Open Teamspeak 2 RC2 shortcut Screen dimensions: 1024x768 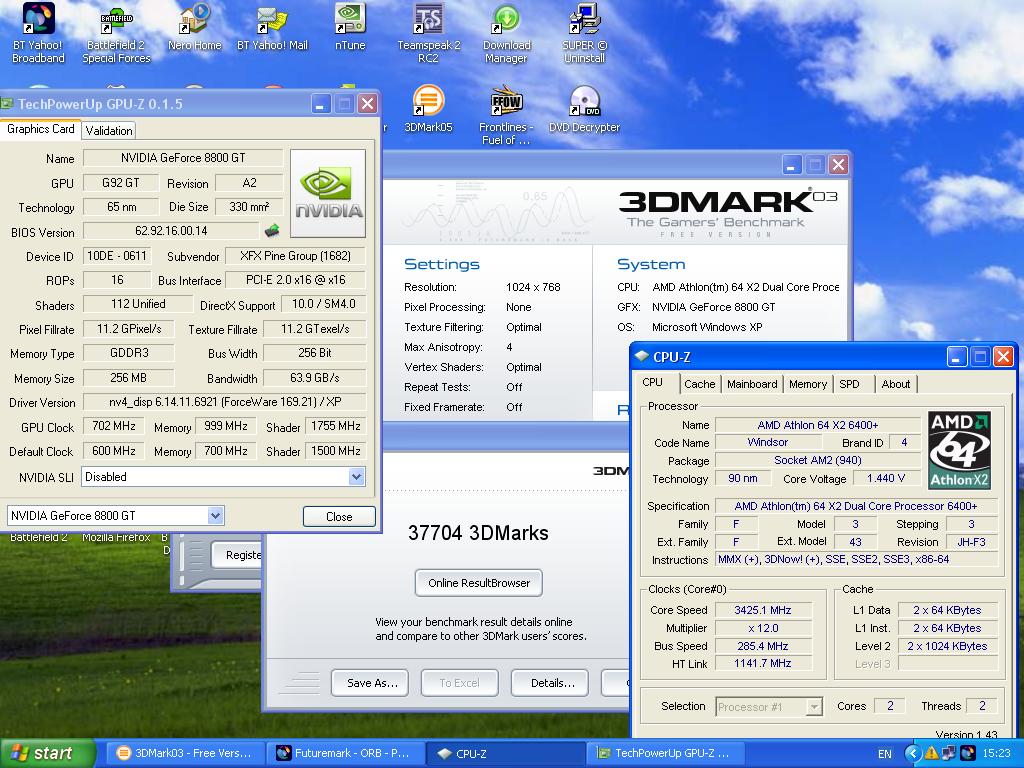pos(428,33)
